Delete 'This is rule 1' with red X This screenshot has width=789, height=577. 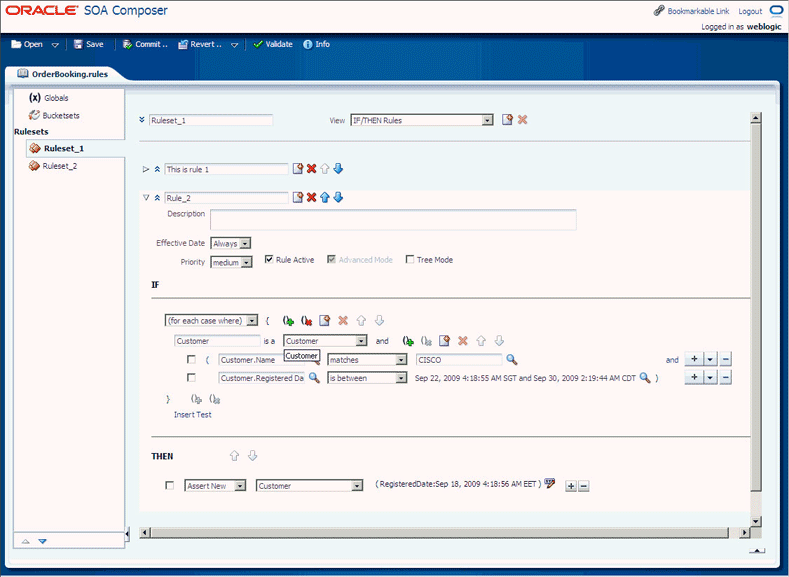311,169
